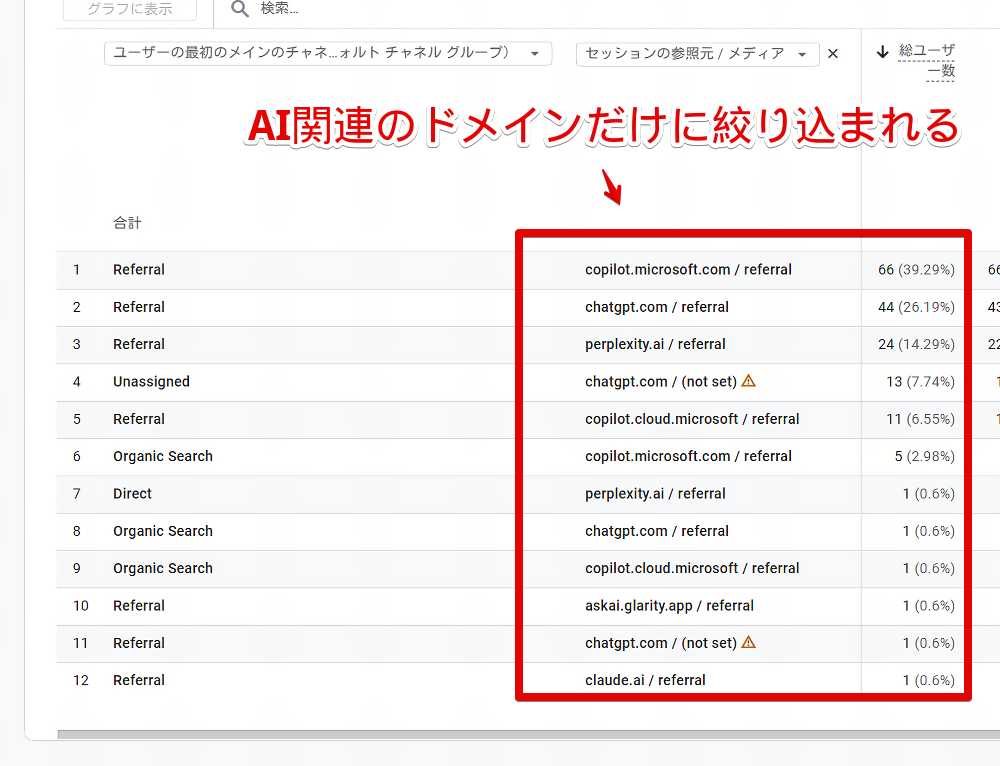
Task: Select 'Organic Search' in row 8
Action: (x=163, y=531)
